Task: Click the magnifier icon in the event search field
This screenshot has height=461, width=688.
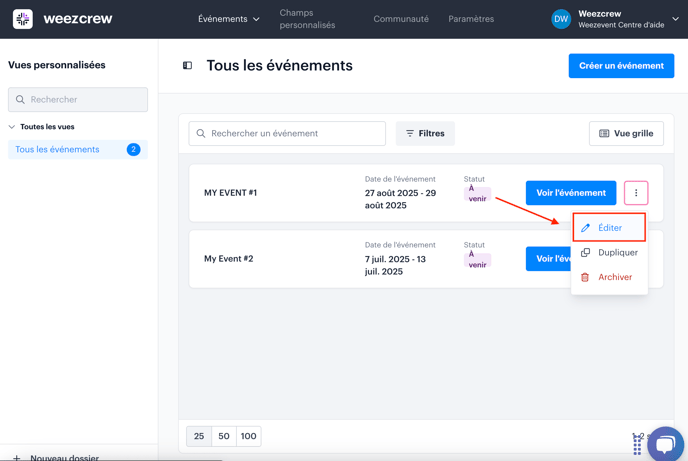Action: (201, 133)
